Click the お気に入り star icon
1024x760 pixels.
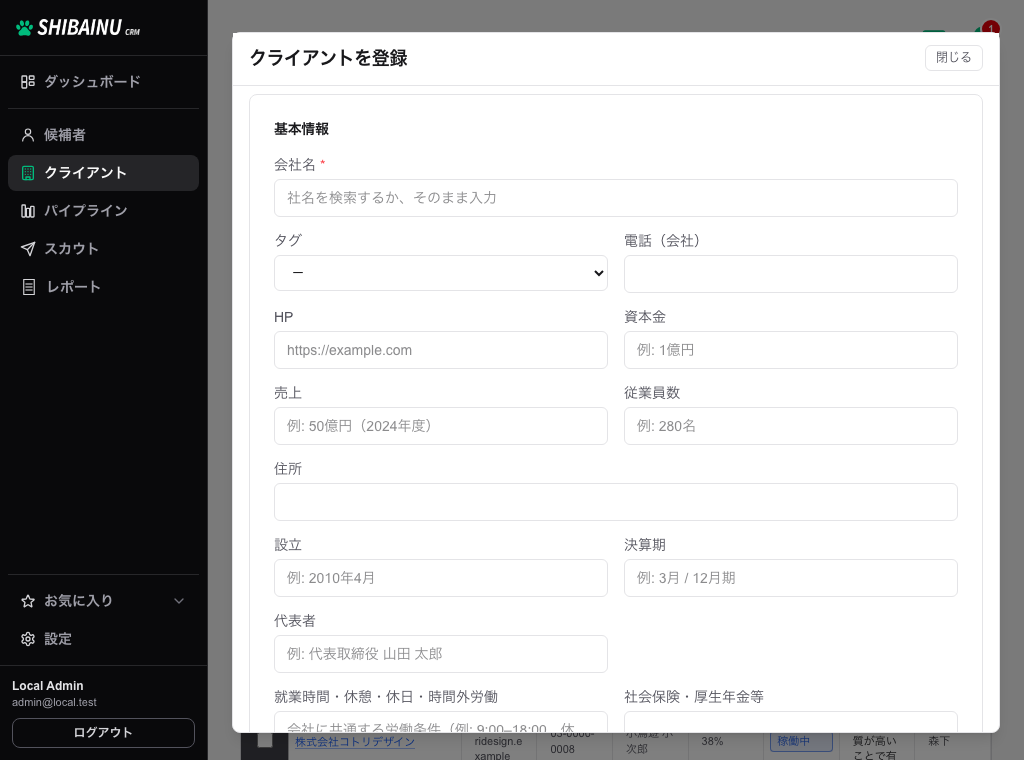click(x=27, y=601)
